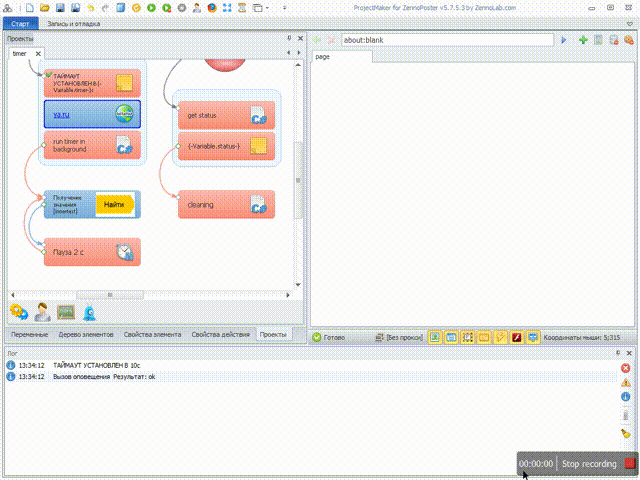Click the New project document icon
This screenshot has height=480, width=640.
[x=29, y=7]
